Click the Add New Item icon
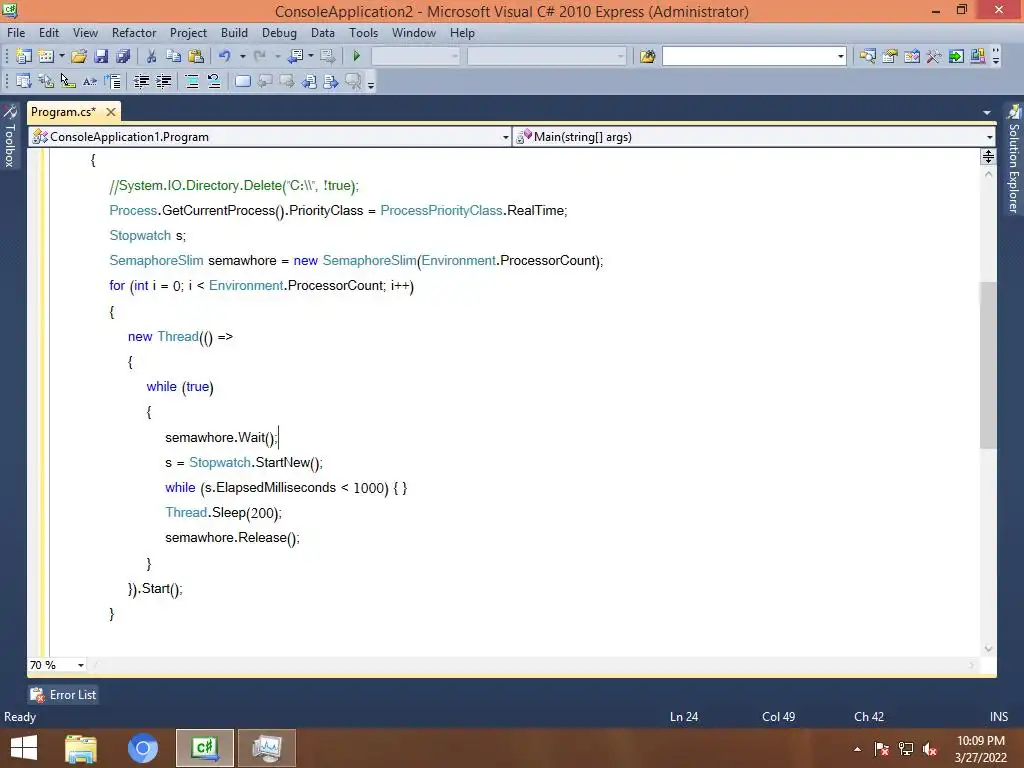The width and height of the screenshot is (1024, 768). click(x=46, y=56)
